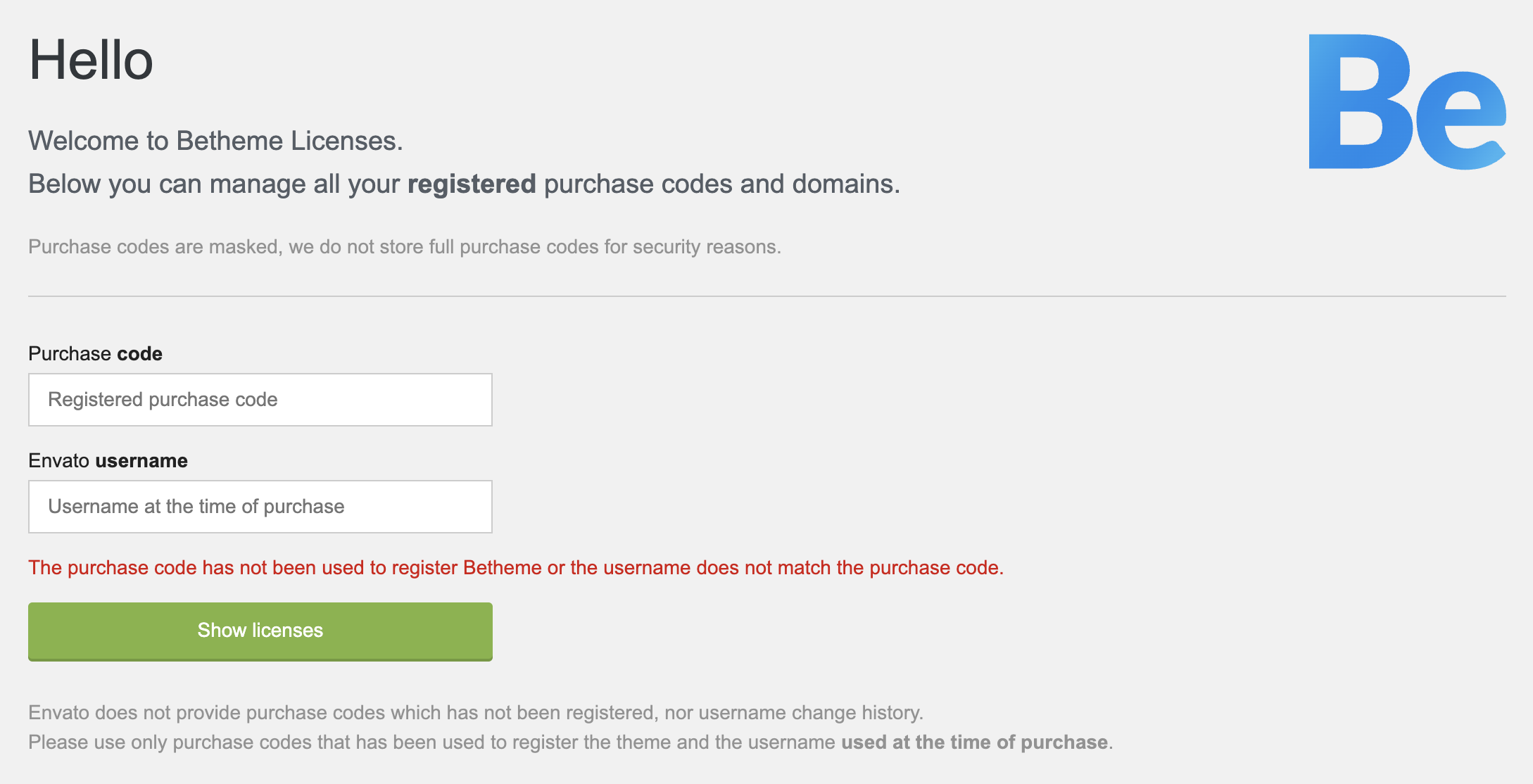The width and height of the screenshot is (1533, 784).
Task: Click the "Purchase code" field label
Action: [95, 353]
